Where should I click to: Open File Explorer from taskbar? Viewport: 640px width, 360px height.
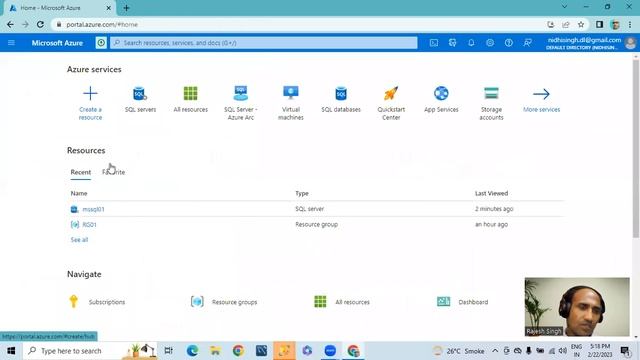point(215,351)
